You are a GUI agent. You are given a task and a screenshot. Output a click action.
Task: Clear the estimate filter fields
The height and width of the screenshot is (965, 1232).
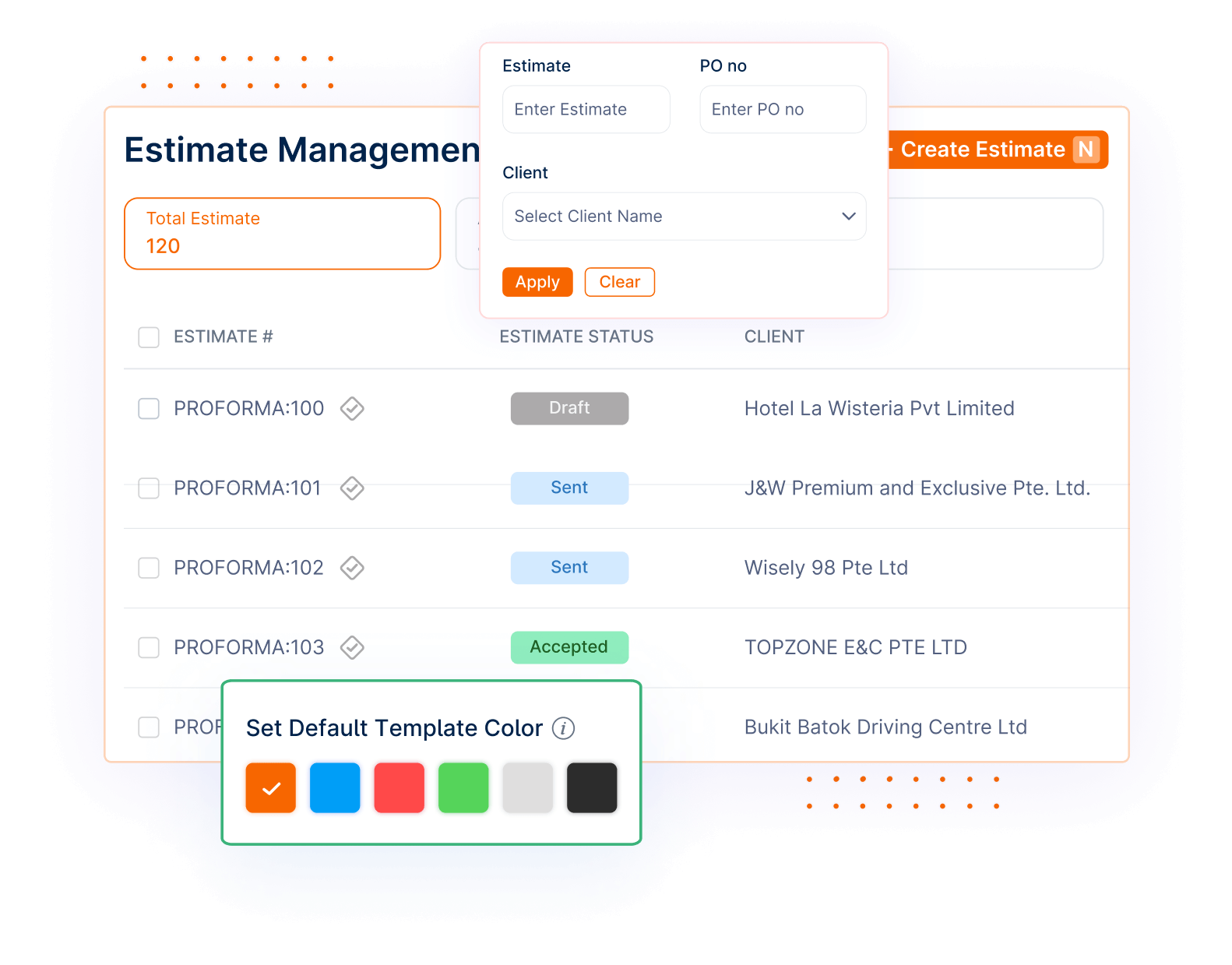click(x=620, y=282)
